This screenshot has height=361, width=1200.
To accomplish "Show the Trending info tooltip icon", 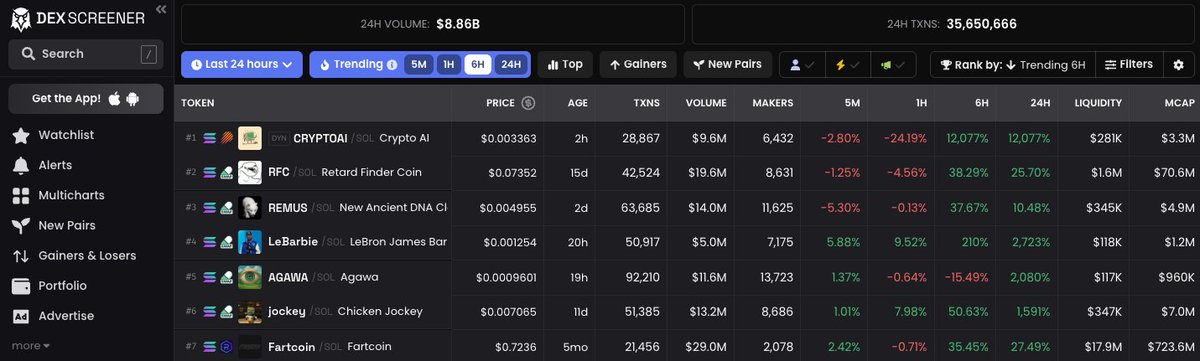I will (391, 65).
